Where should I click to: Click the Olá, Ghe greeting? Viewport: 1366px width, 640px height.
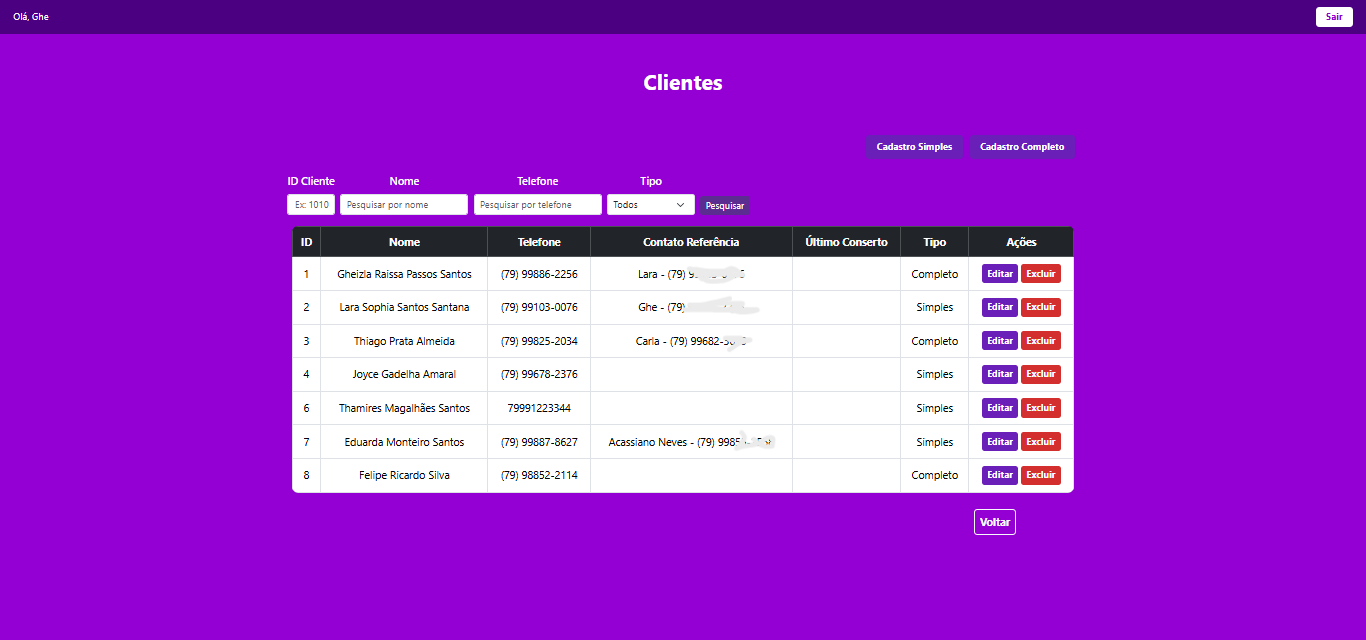(x=31, y=17)
